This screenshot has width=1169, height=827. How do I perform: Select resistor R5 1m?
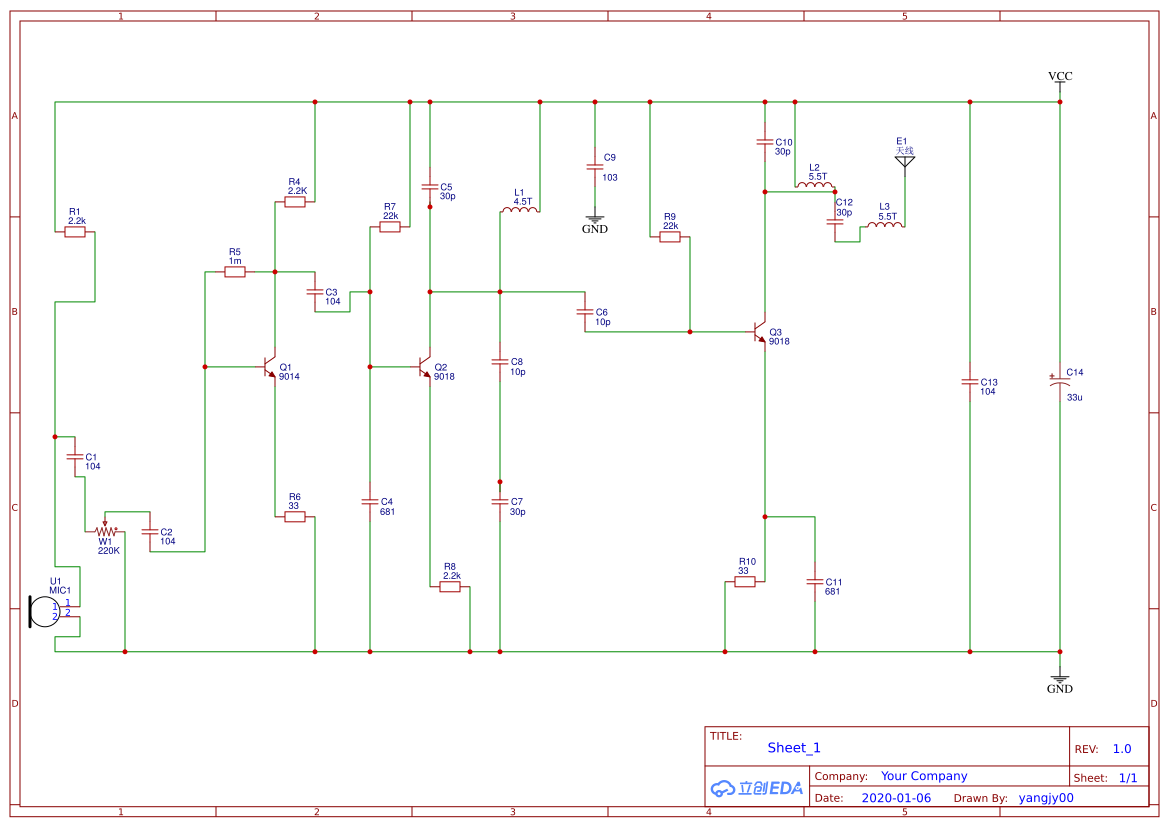[235, 272]
